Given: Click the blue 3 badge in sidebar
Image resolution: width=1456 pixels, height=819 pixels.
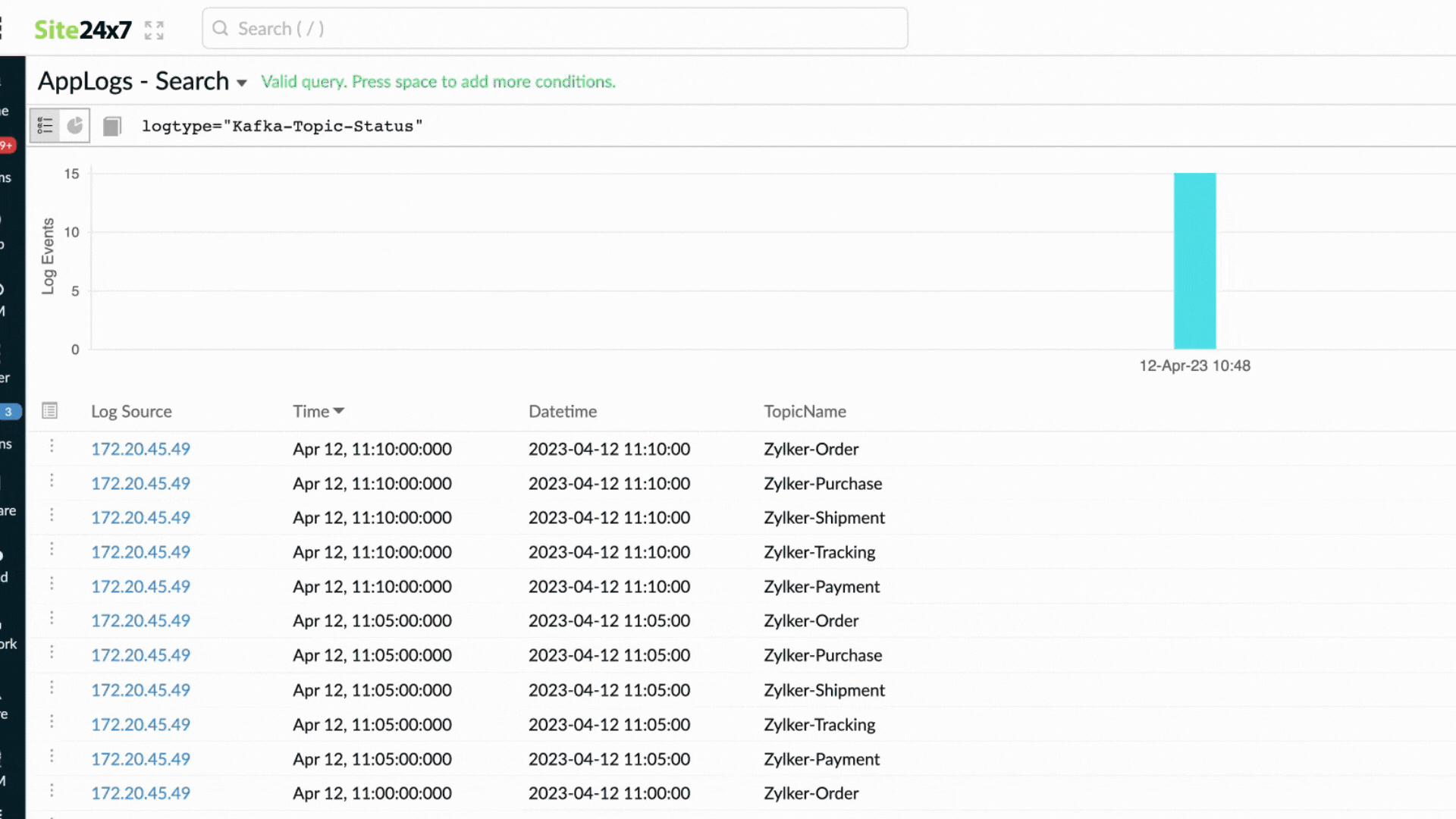Looking at the screenshot, I should (9, 412).
